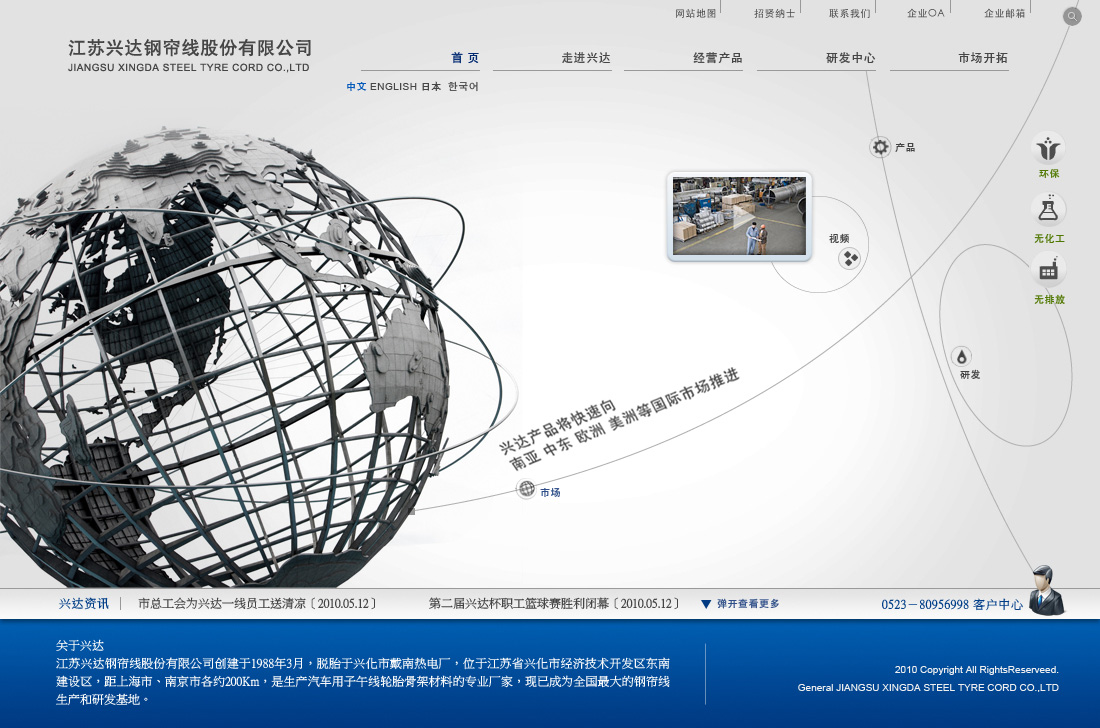
Task: Click the 市场 globe icon
Action: click(x=526, y=488)
